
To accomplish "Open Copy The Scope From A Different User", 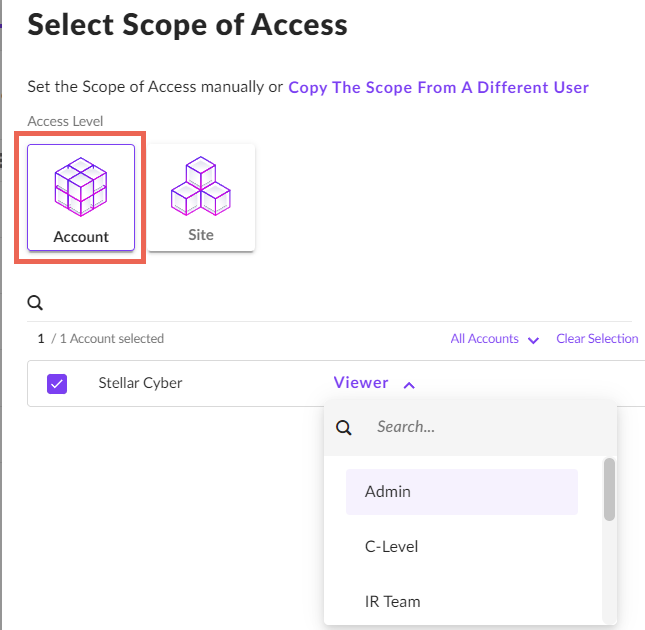I will (438, 87).
